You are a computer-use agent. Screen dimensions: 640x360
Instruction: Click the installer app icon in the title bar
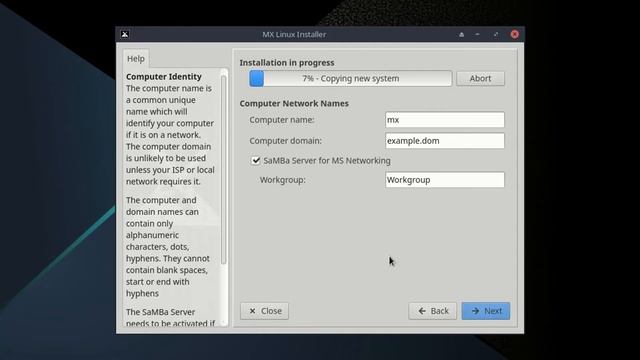click(125, 34)
